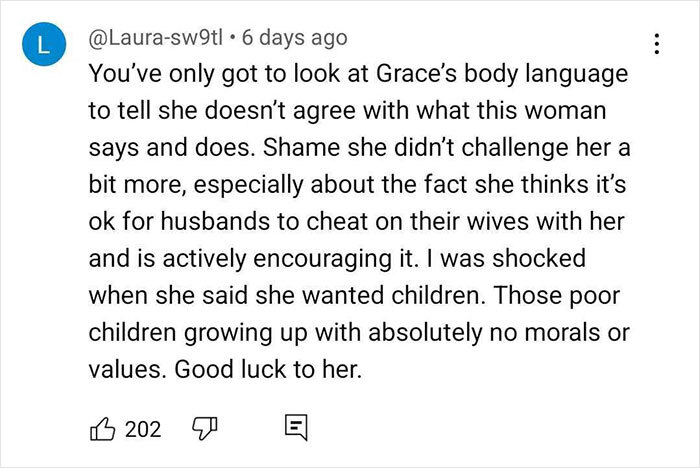Viewport: 700px width, 468px height.
Task: Click the word especially in the comment
Action: click(248, 186)
